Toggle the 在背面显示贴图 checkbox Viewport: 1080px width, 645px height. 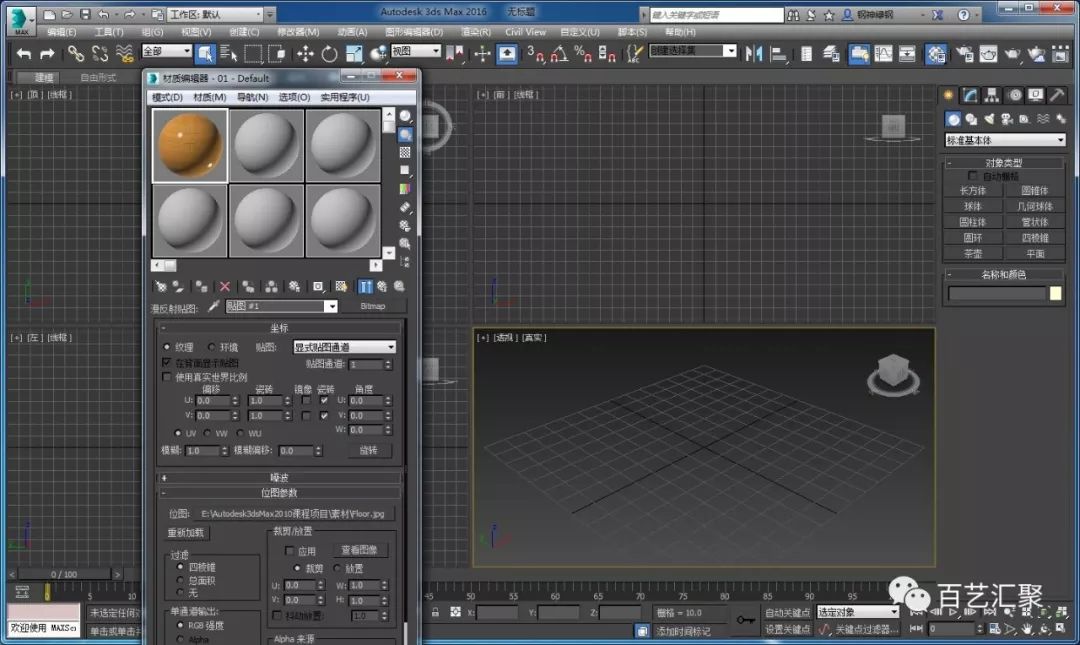coord(167,361)
